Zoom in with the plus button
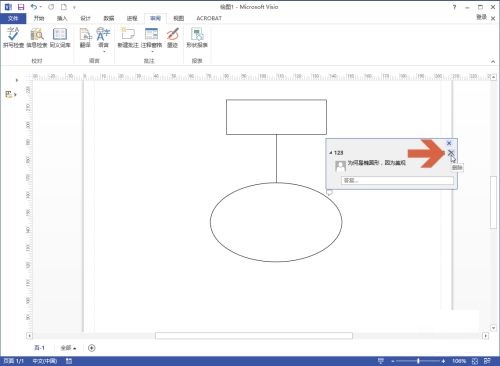 click(443, 361)
